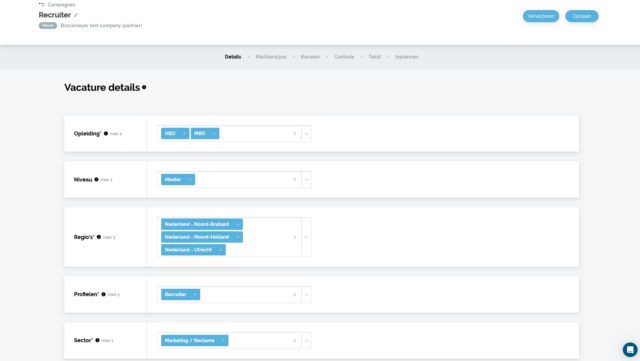
Task: Go to the Tekst step
Action: pyautogui.click(x=375, y=57)
